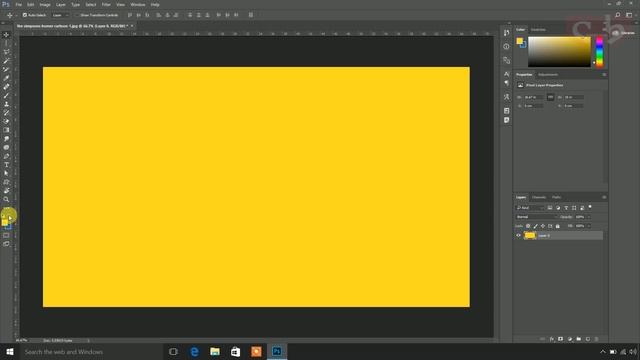This screenshot has width=640, height=360.
Task: Toggle Quick Mask mode icon
Action: (6, 235)
